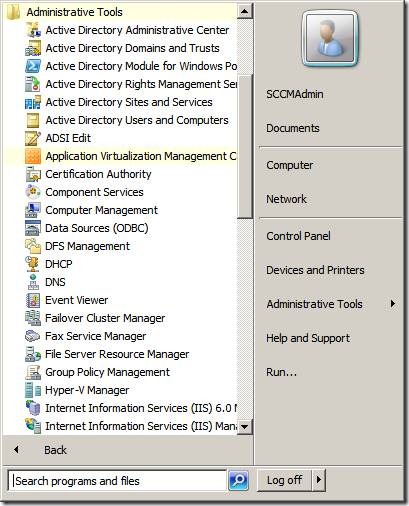Click the Internet Information Services (IIS) Manager icon
Screen dimensions: 409x506
click(x=33, y=426)
